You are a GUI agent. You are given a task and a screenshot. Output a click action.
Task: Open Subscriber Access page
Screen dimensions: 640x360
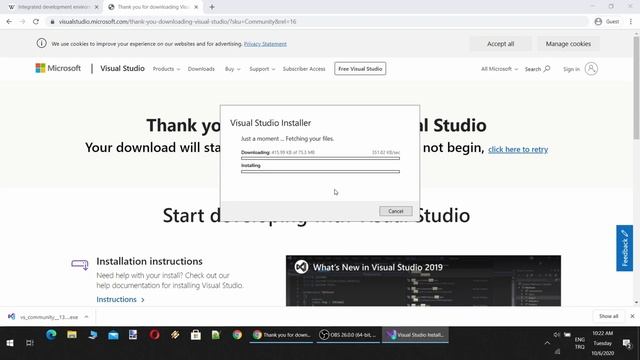point(304,69)
